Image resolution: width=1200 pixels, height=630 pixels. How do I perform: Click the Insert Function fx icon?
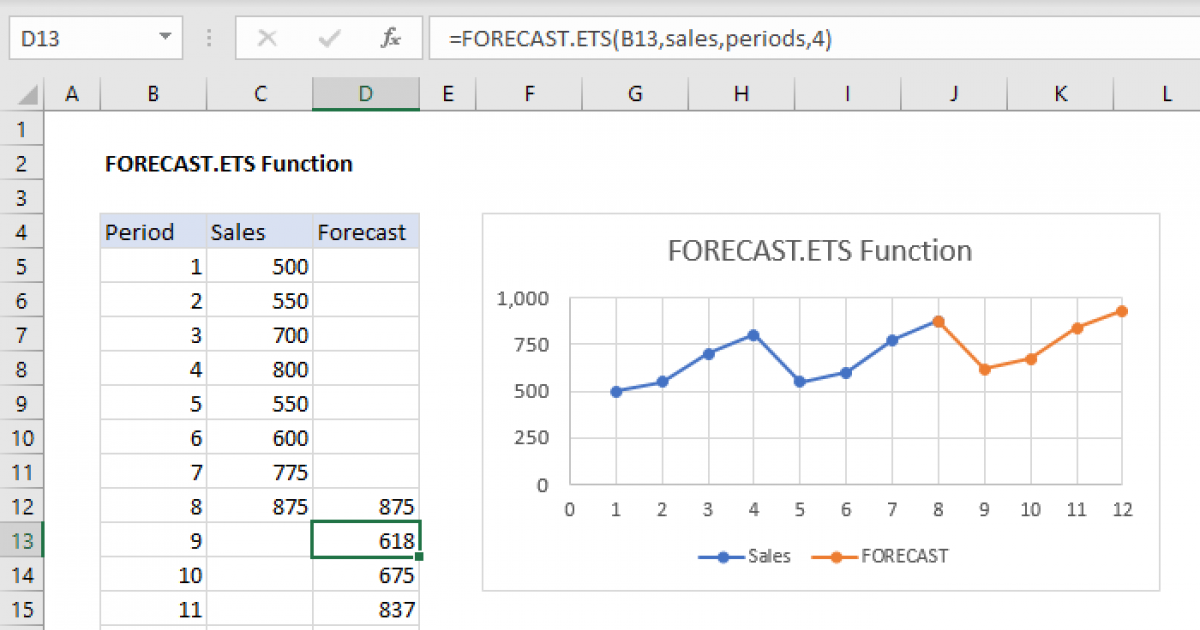pyautogui.click(x=389, y=38)
